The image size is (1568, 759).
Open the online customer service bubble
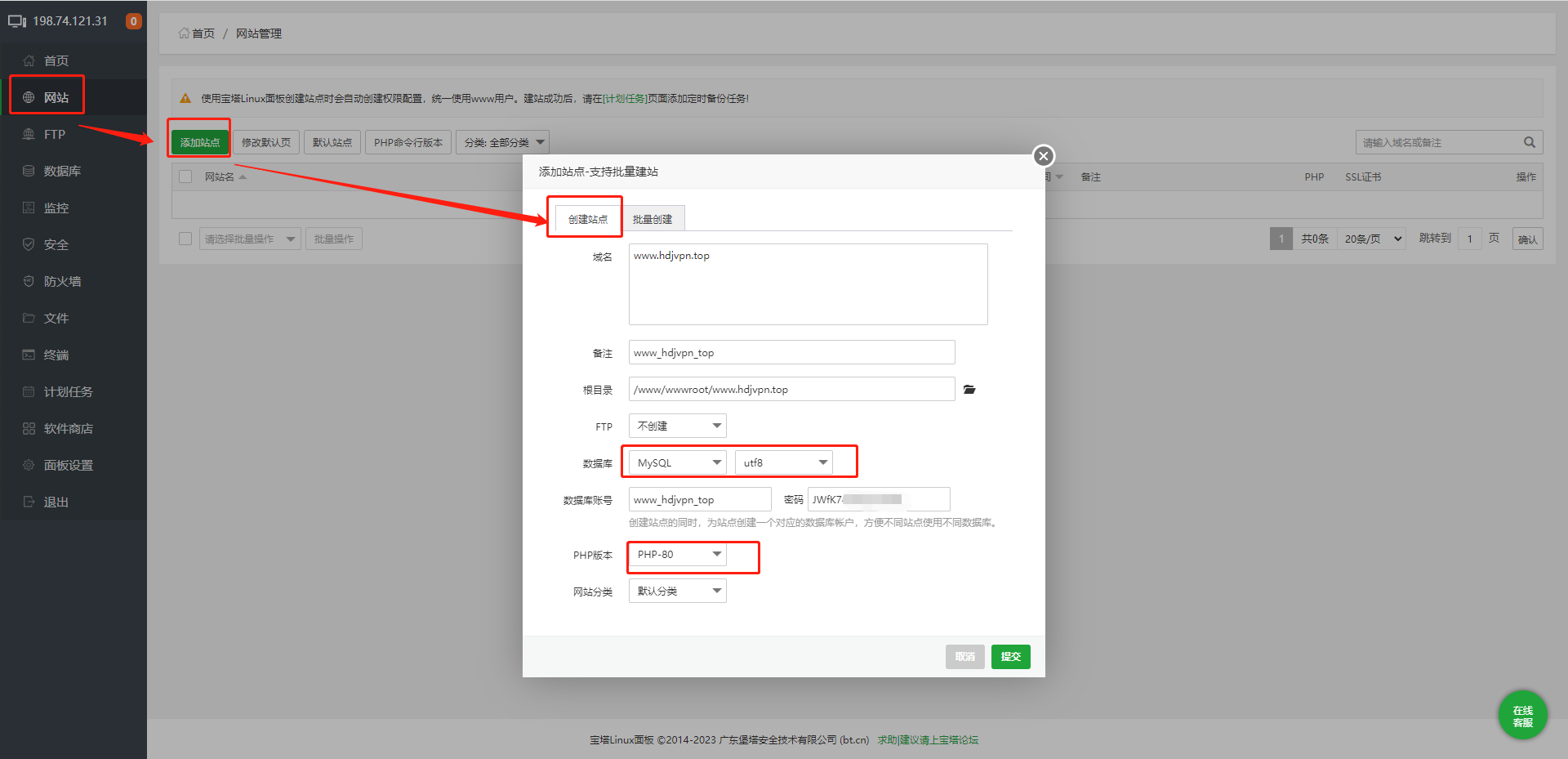(1522, 716)
